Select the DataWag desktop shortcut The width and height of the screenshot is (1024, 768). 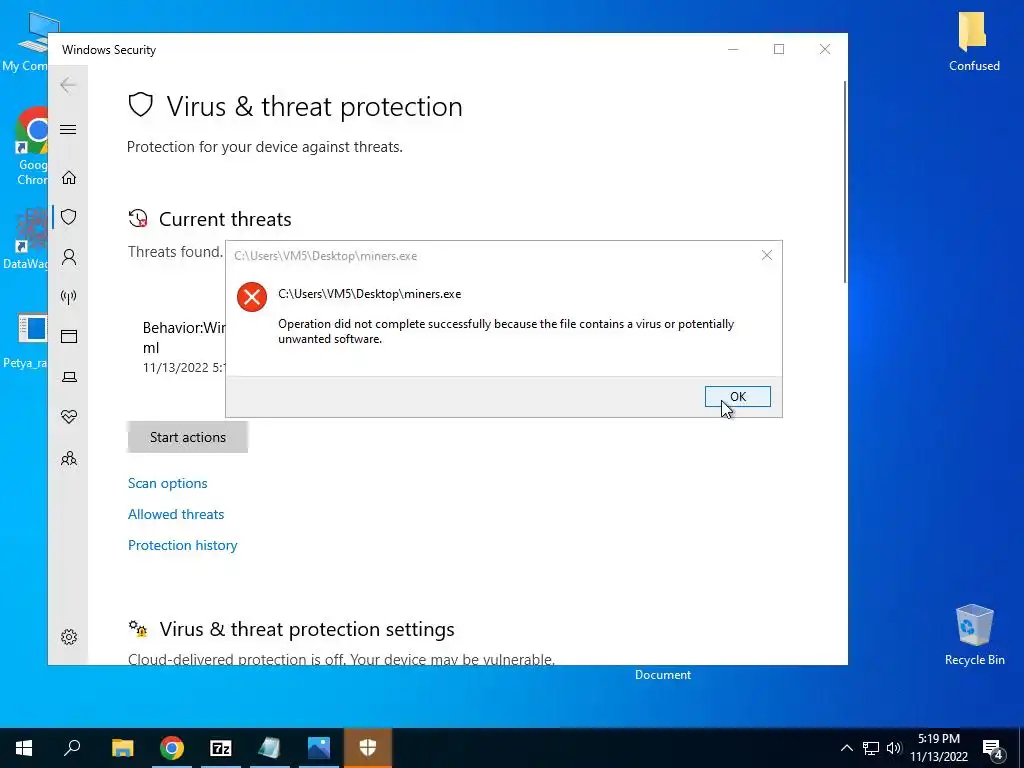[x=26, y=239]
